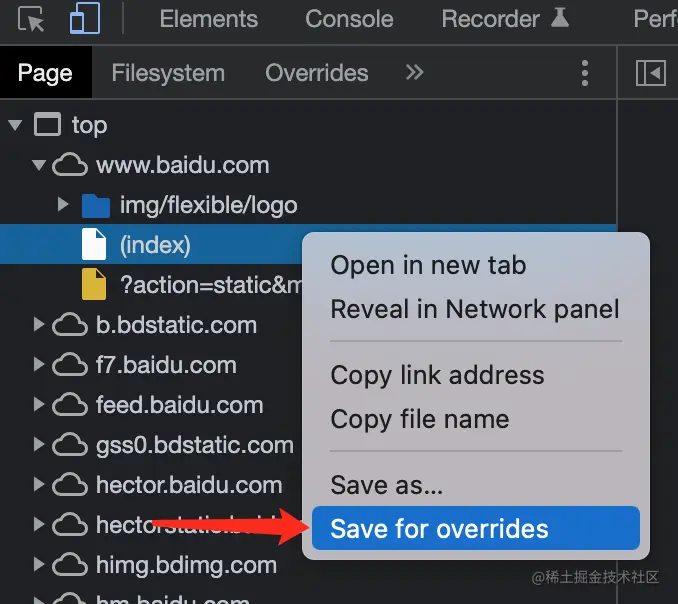This screenshot has width=678, height=604.
Task: Expand the img/flexible/logo folder arrow
Action: [63, 205]
